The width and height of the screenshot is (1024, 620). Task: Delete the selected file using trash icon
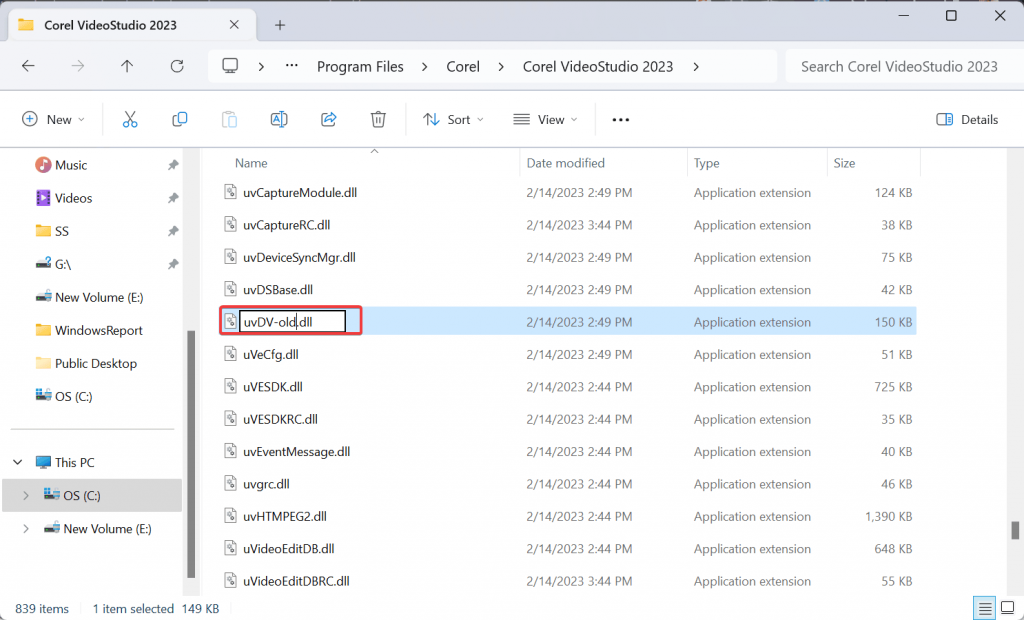click(378, 119)
